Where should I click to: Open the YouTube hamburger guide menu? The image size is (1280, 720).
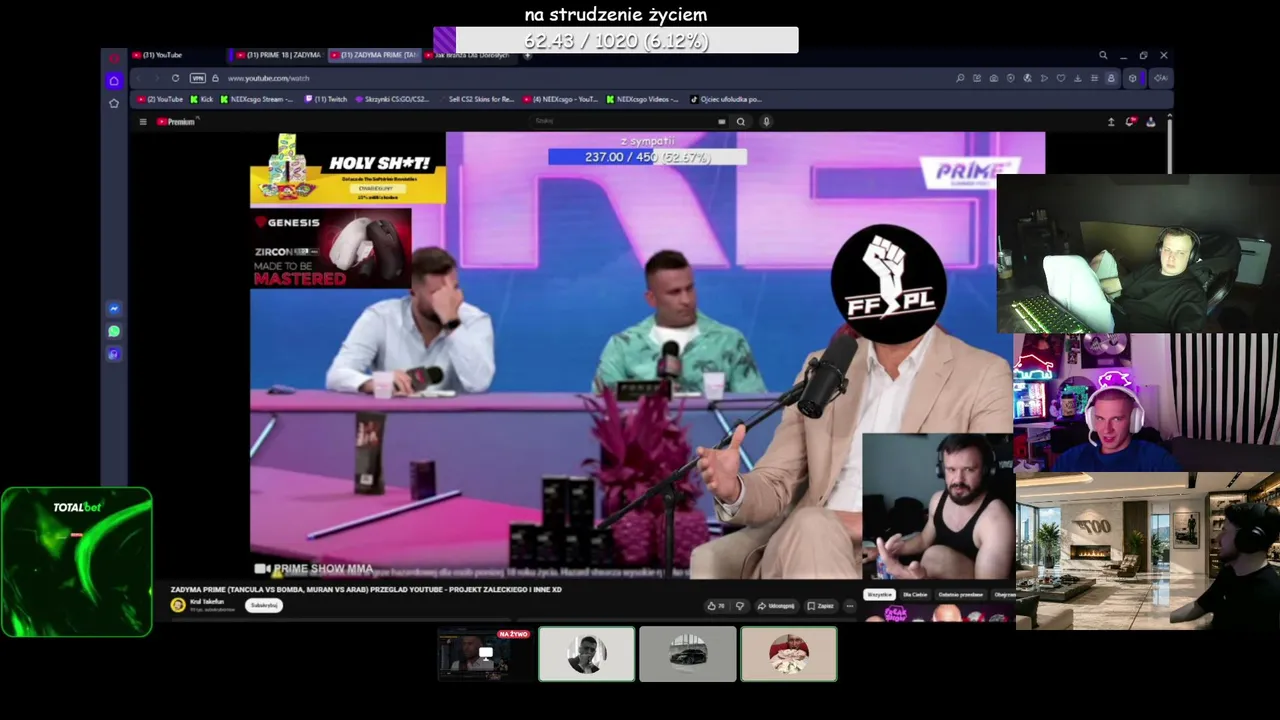pyautogui.click(x=143, y=122)
